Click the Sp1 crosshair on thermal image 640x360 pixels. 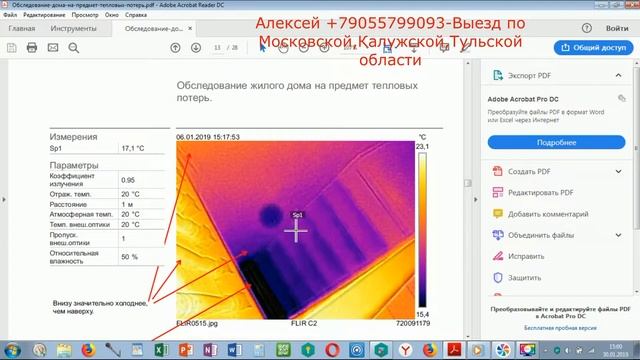pyautogui.click(x=296, y=231)
